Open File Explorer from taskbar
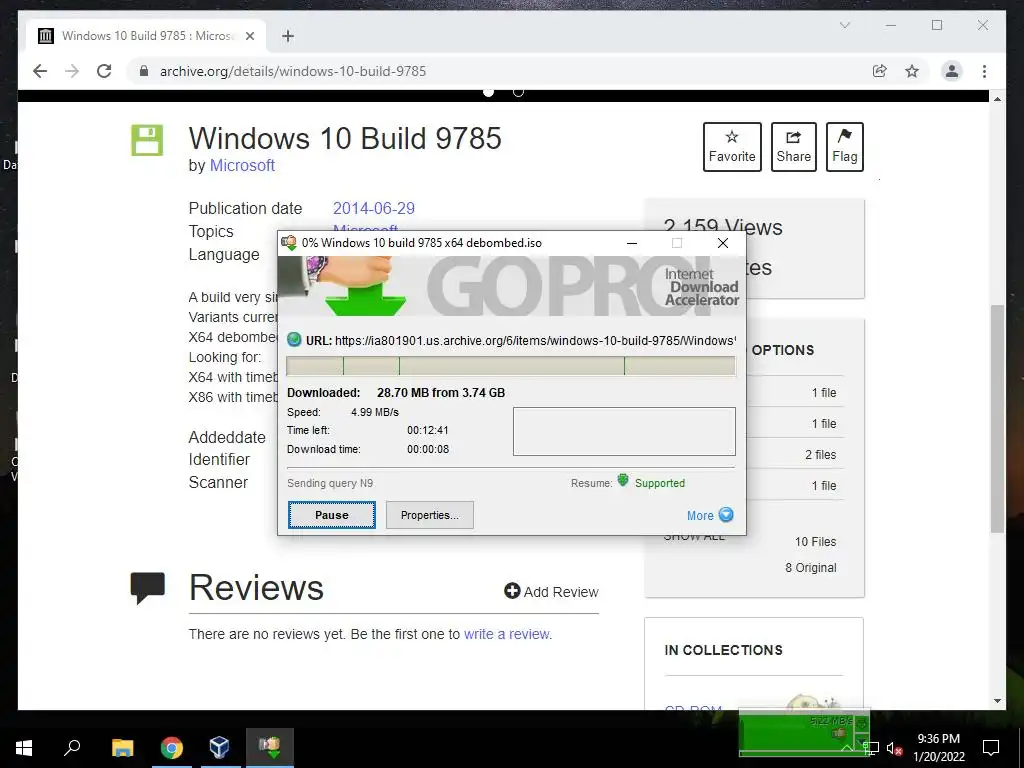The image size is (1024, 768). coord(122,748)
